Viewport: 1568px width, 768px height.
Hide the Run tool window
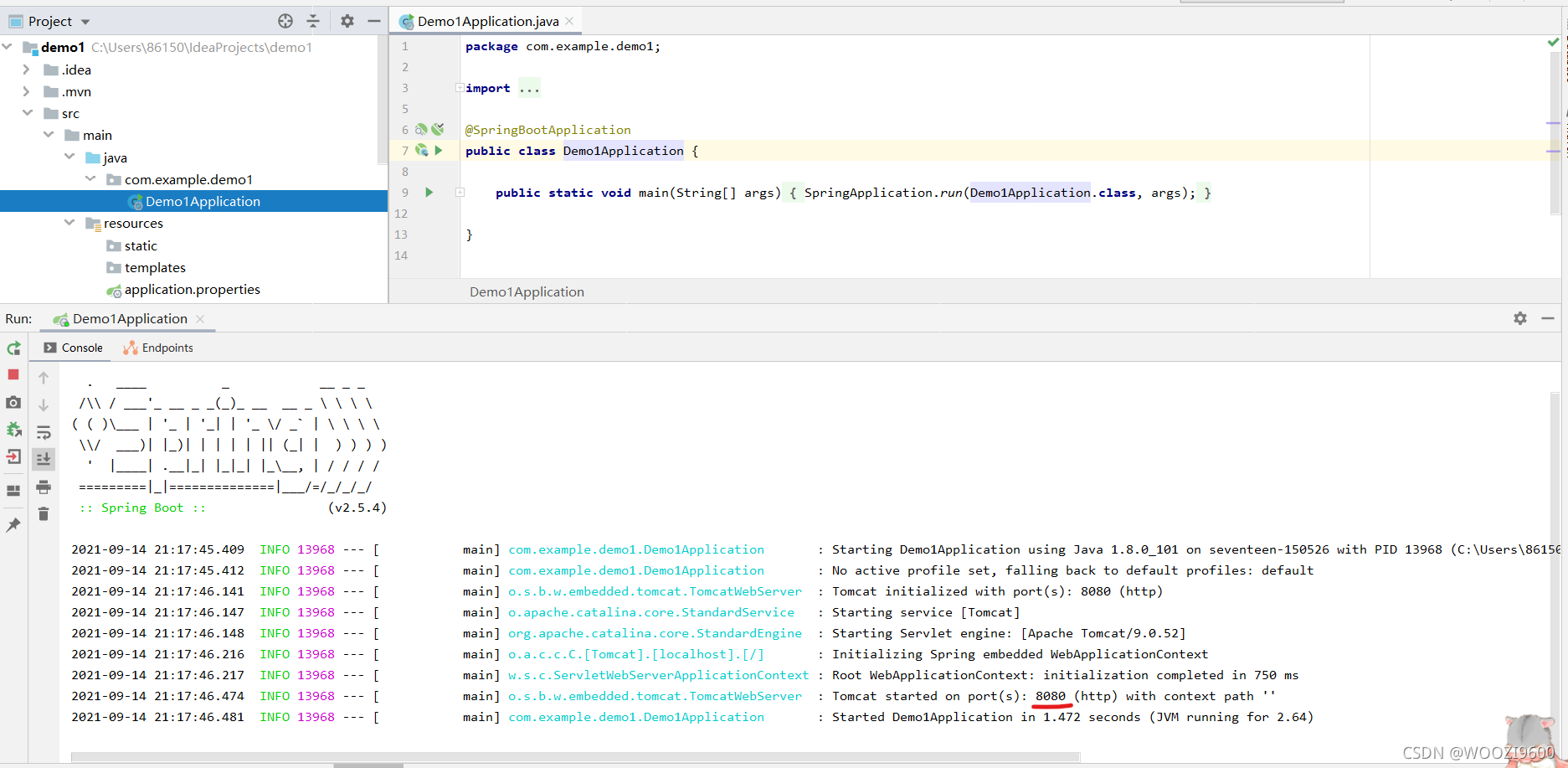coord(1548,318)
